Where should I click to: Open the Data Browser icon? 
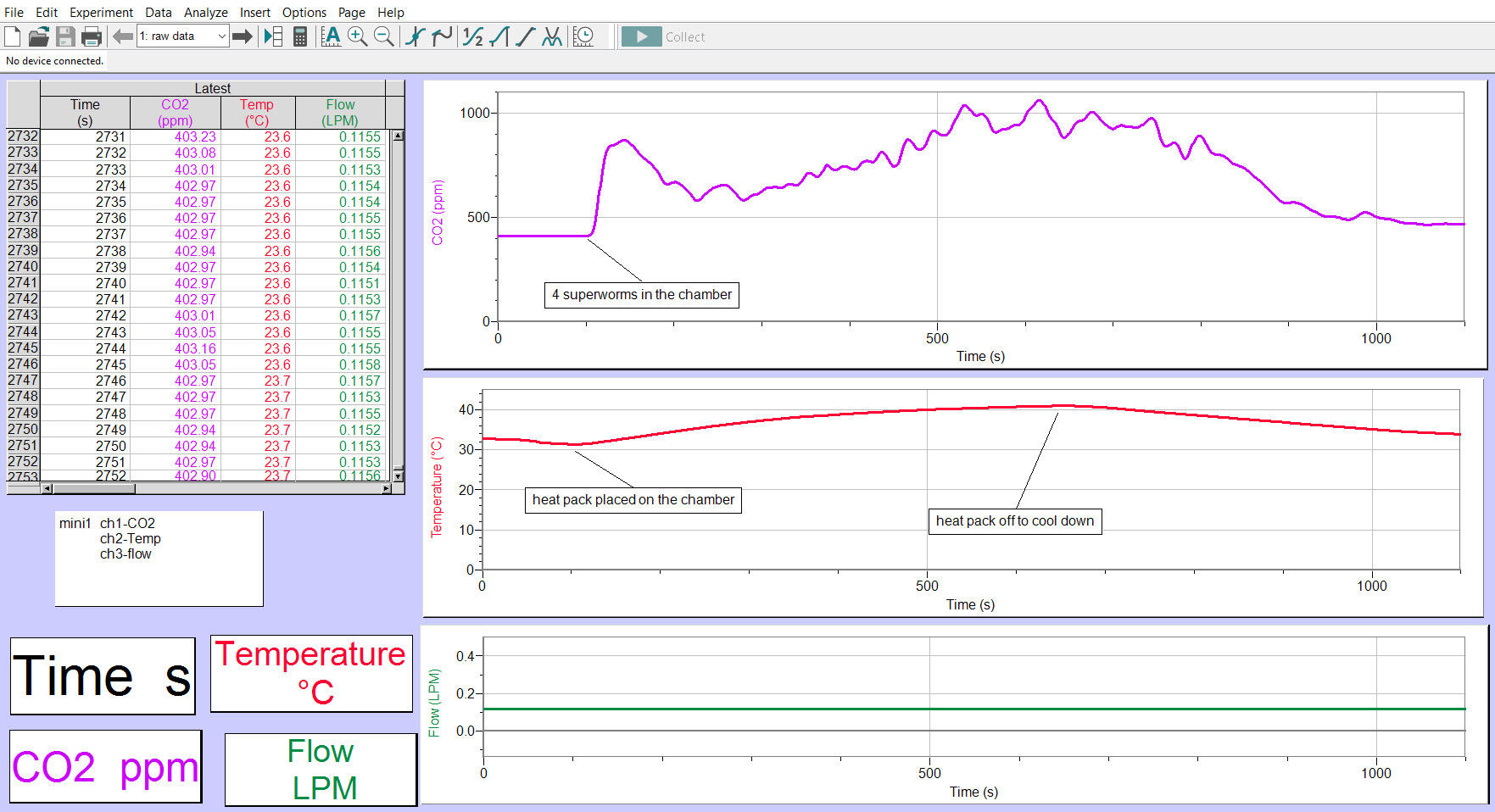(273, 36)
